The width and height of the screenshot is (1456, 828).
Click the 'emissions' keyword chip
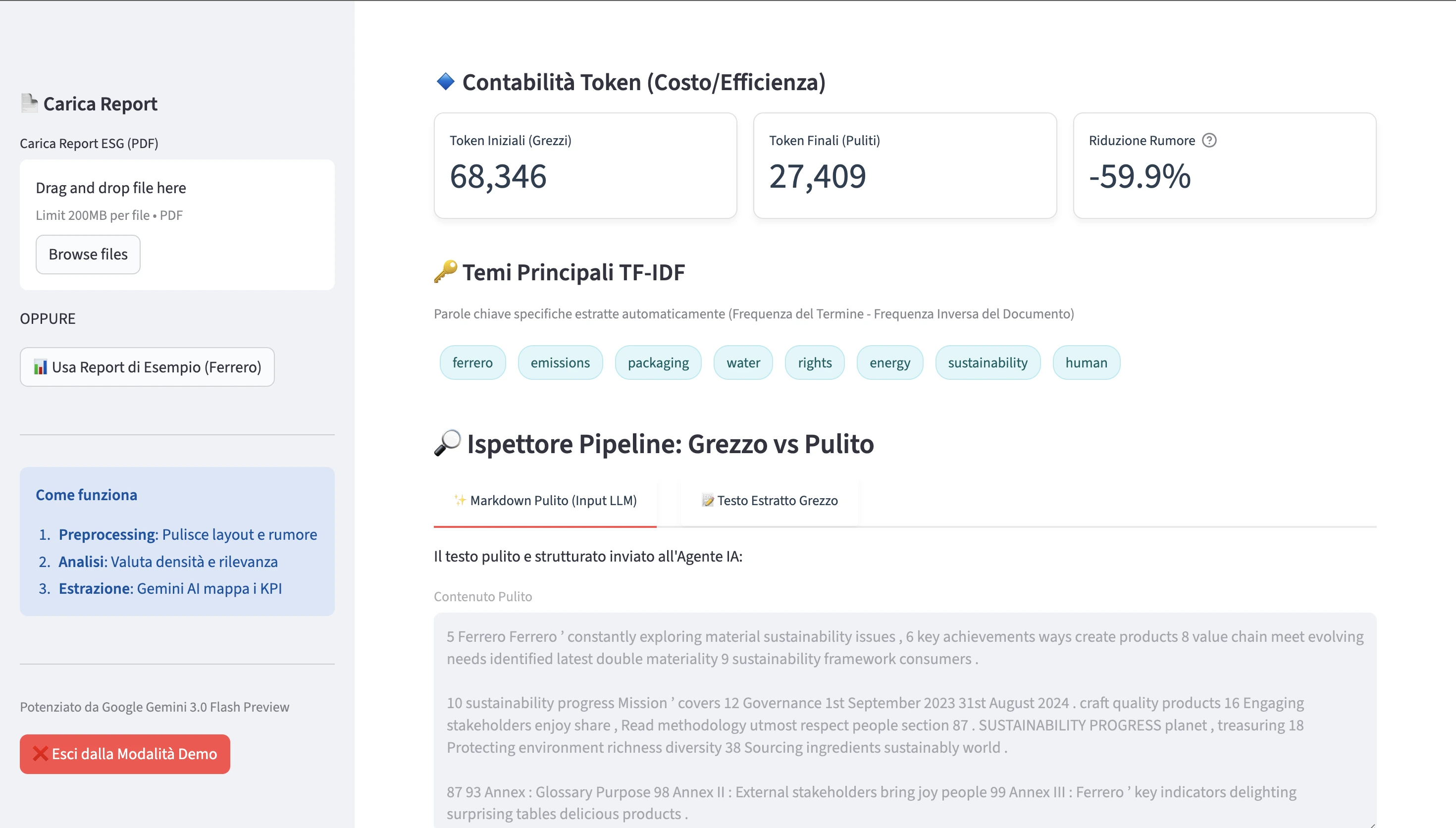[x=560, y=363]
